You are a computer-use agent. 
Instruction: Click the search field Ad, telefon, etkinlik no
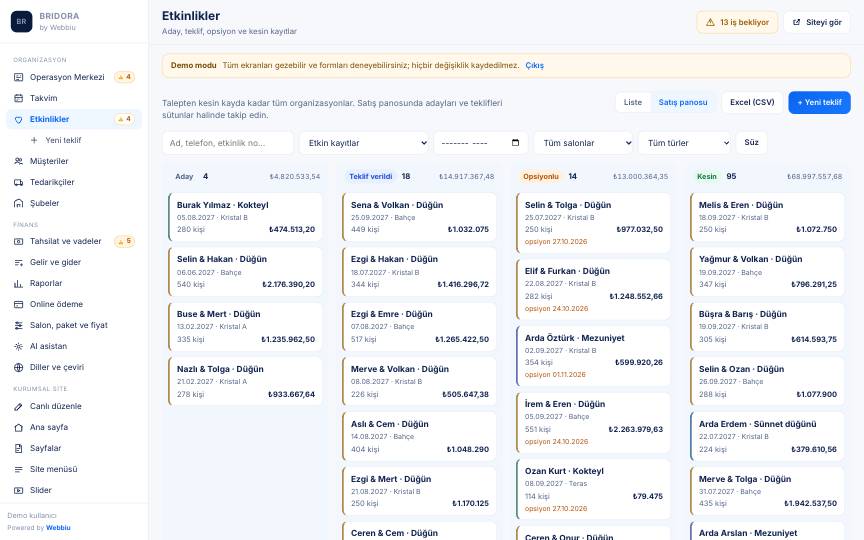point(228,143)
